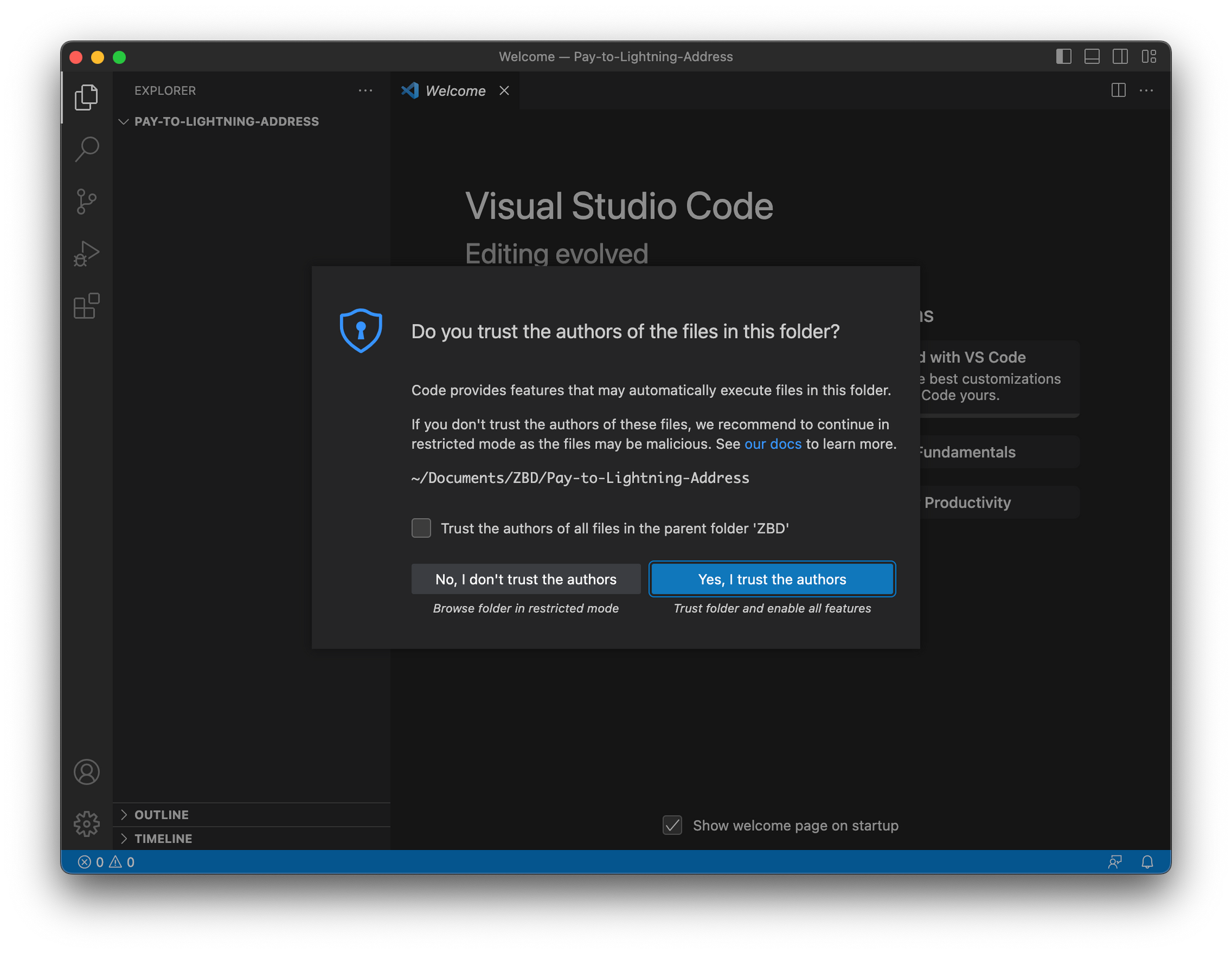Click the 'Trust folder and enable all features' caption

click(772, 608)
